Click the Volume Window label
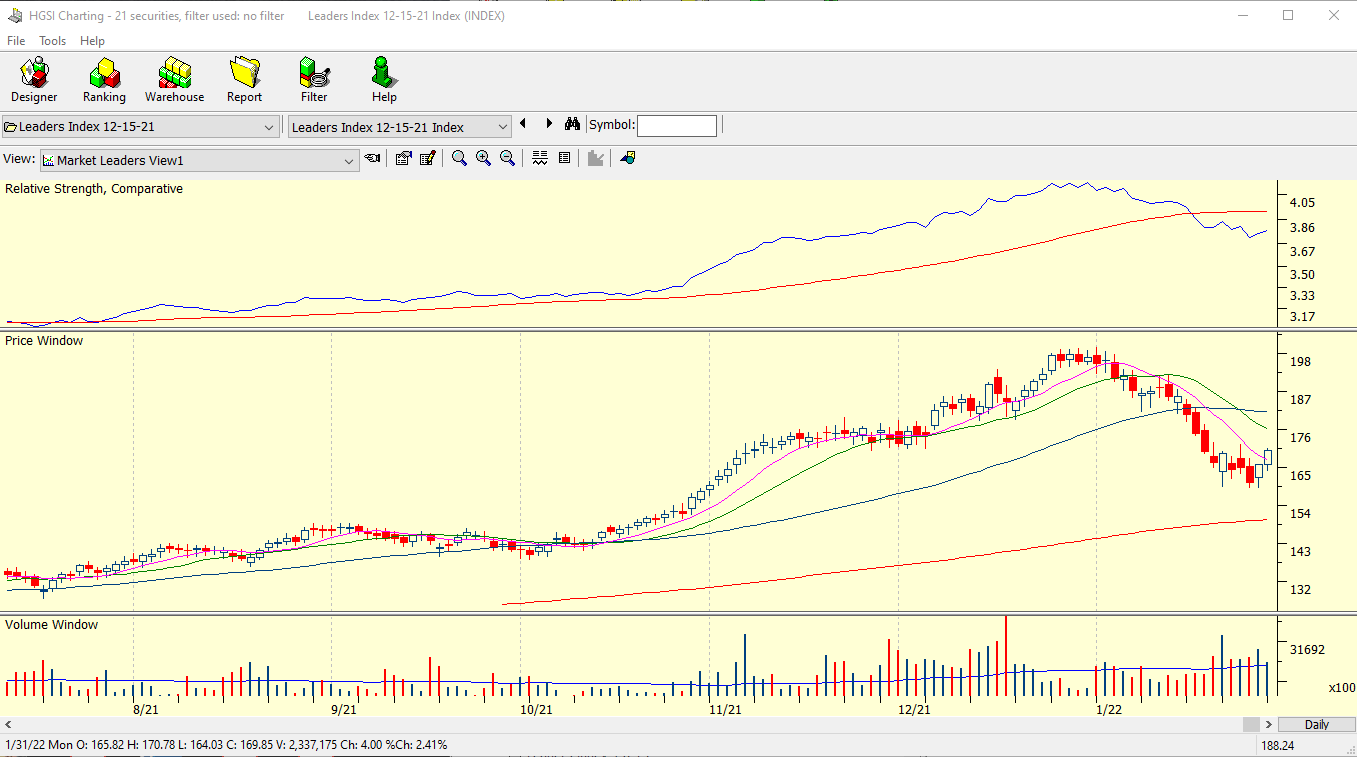 click(51, 625)
